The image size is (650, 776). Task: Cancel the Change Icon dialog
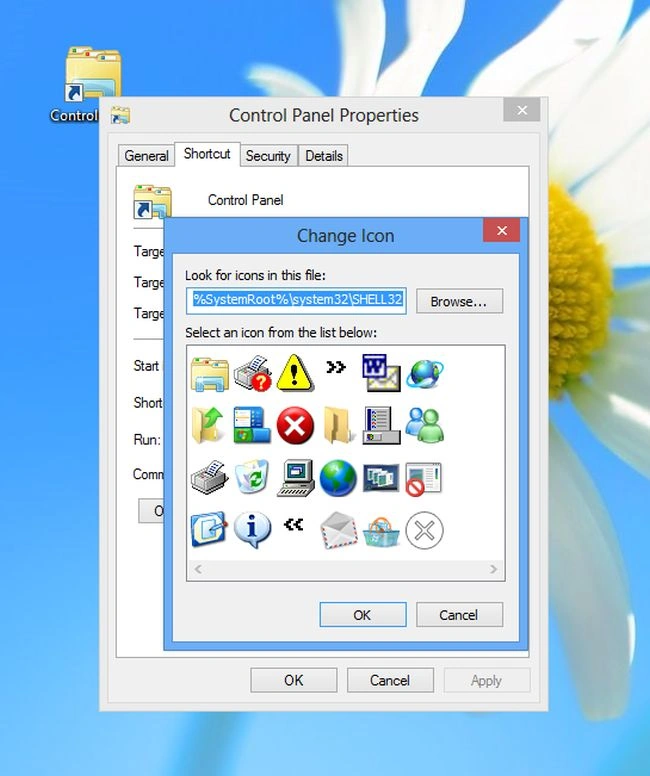point(459,615)
